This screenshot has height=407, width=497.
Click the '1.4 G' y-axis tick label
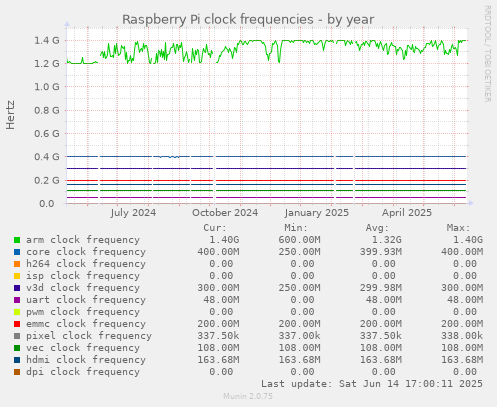tap(47, 41)
